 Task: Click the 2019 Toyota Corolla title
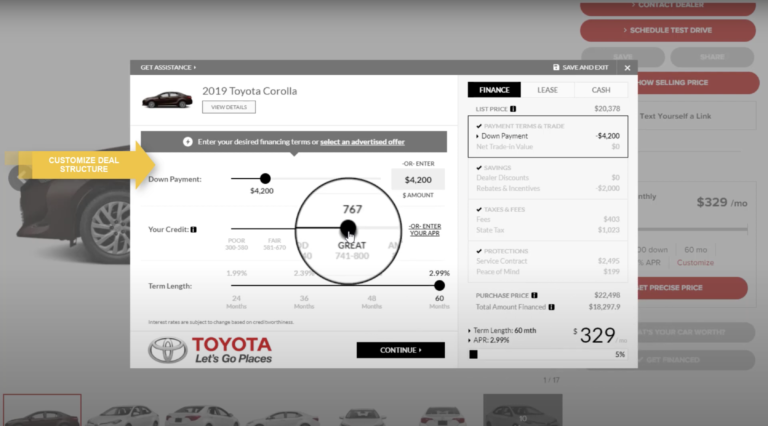[249, 91]
